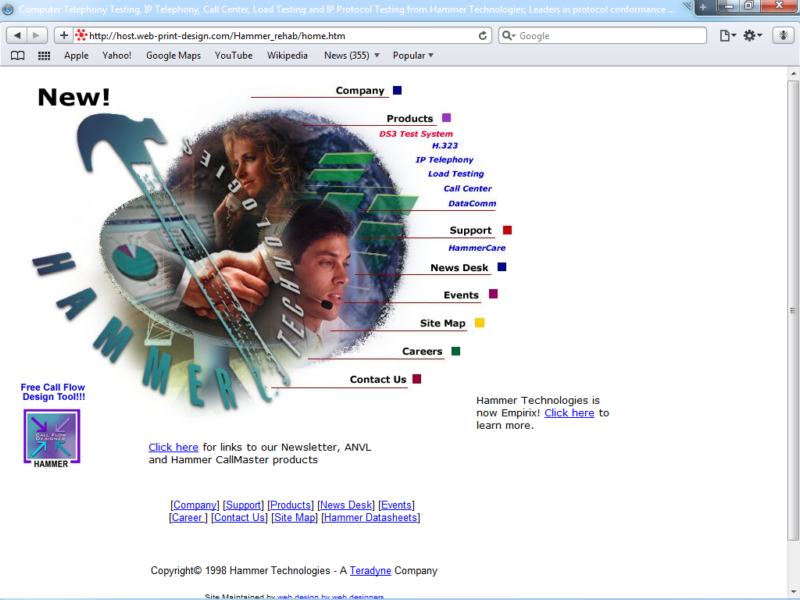Click the blue square beside News Desk
Screen dimensions: 800x600
click(x=502, y=267)
